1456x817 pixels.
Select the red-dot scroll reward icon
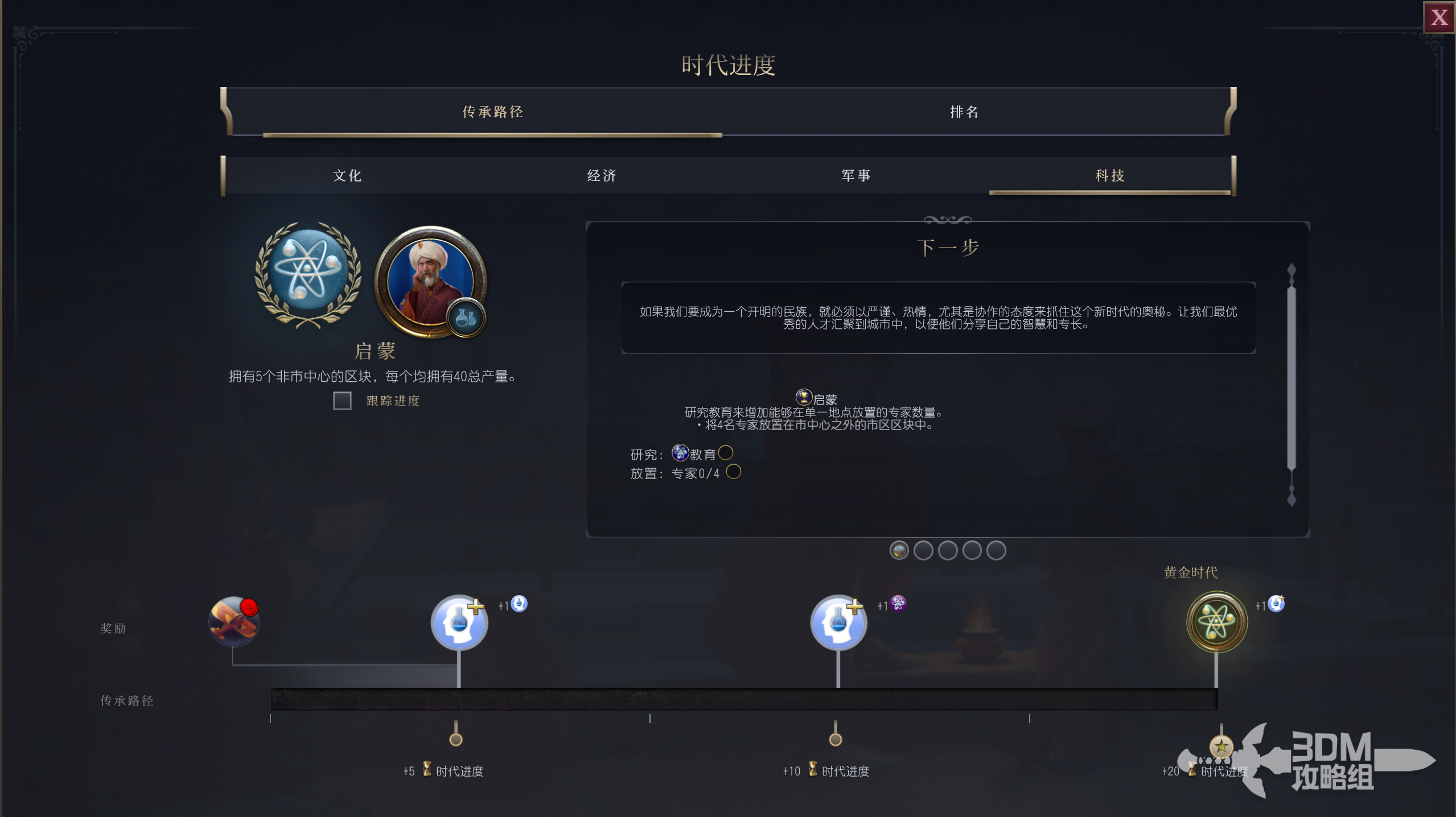234,621
